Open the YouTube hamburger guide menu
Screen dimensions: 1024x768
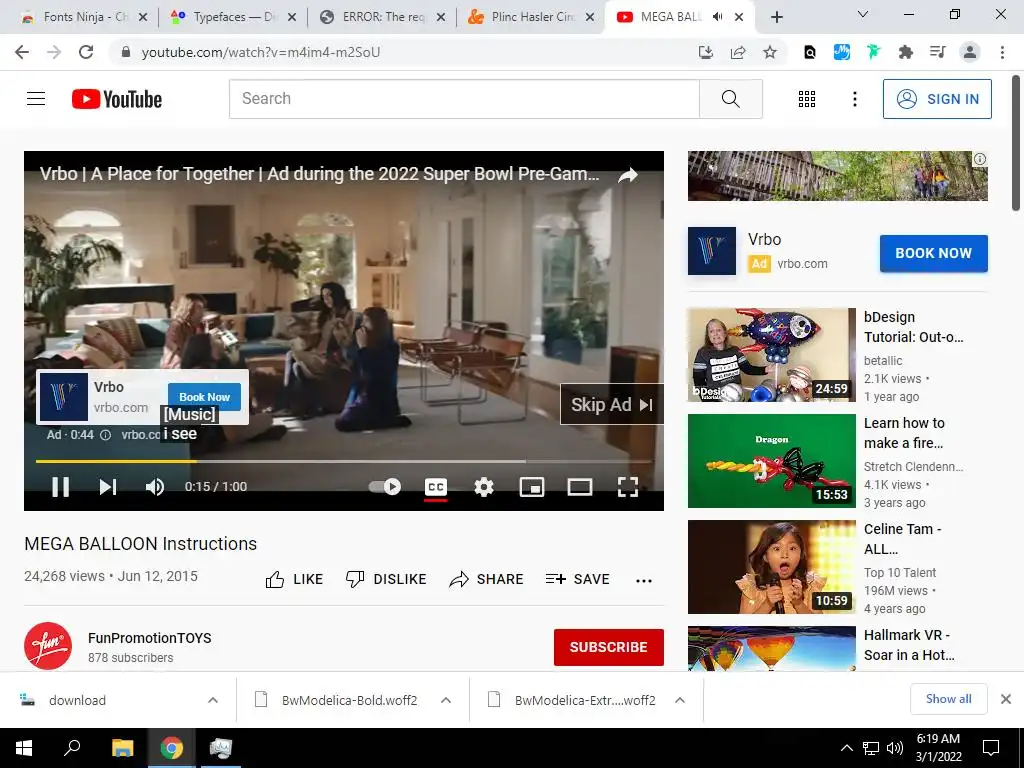[x=36, y=99]
